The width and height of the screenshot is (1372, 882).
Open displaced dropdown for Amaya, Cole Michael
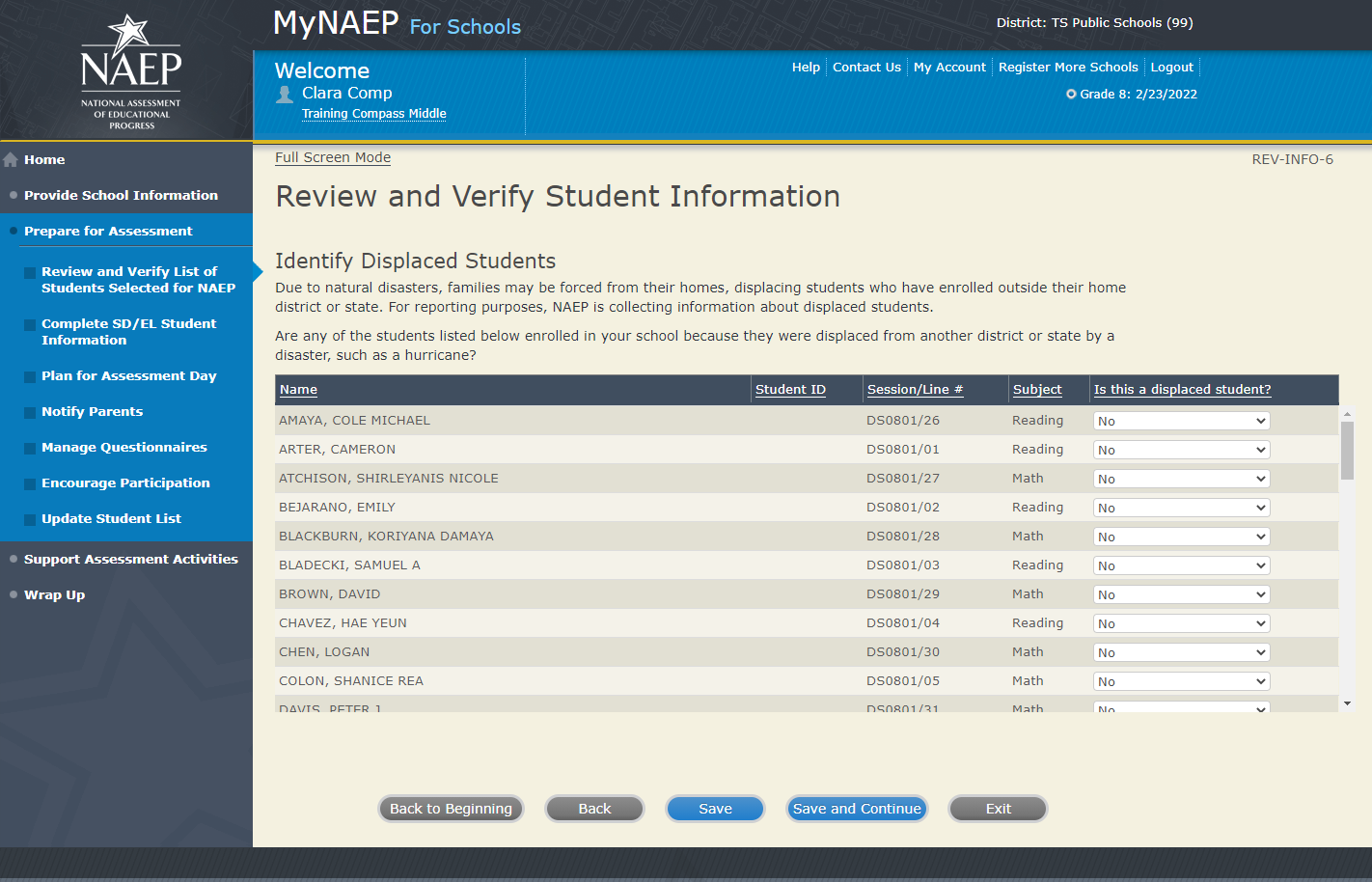[1181, 421]
